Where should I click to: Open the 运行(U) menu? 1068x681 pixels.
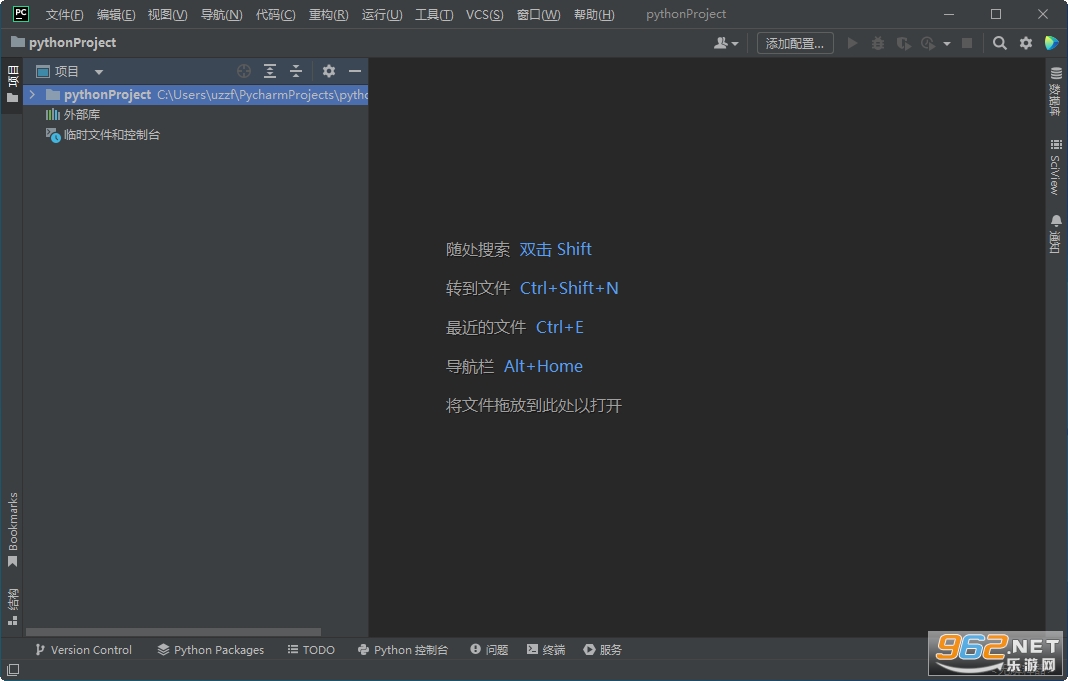click(x=381, y=14)
